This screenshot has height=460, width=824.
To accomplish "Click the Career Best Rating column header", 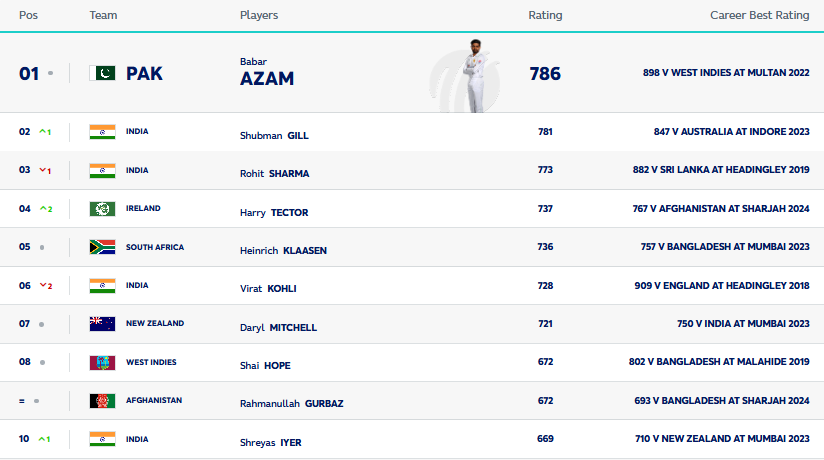I will pos(759,15).
